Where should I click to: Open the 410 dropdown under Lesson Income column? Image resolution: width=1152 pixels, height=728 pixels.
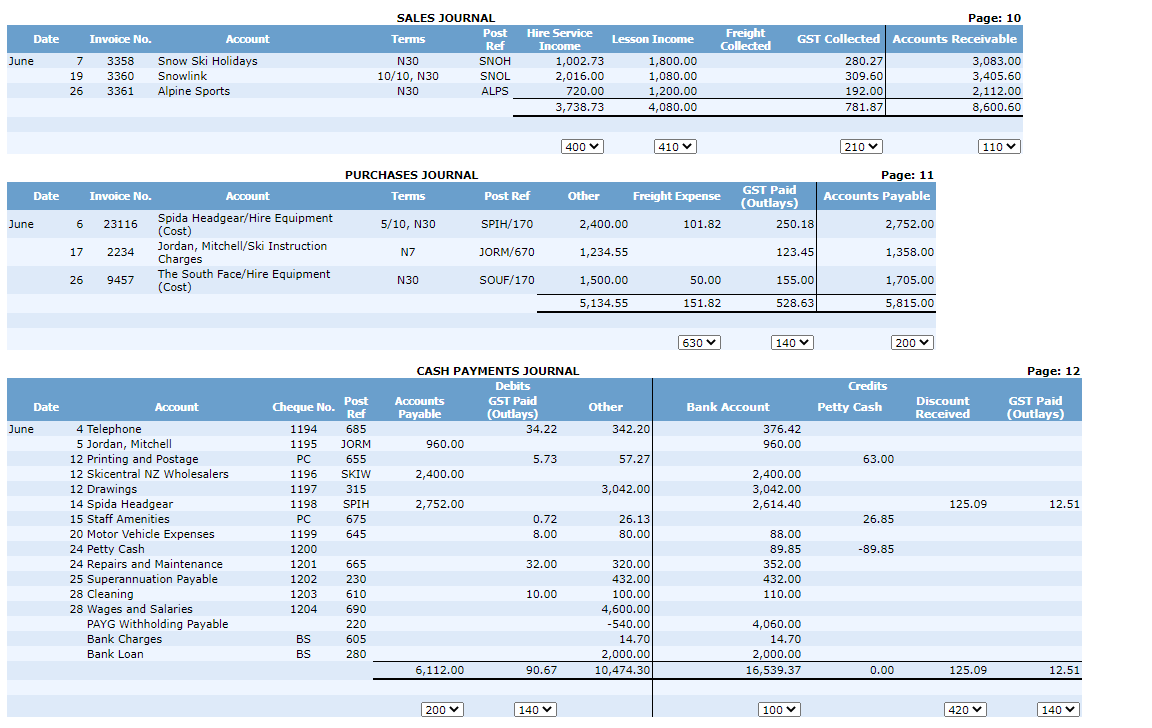coord(675,146)
